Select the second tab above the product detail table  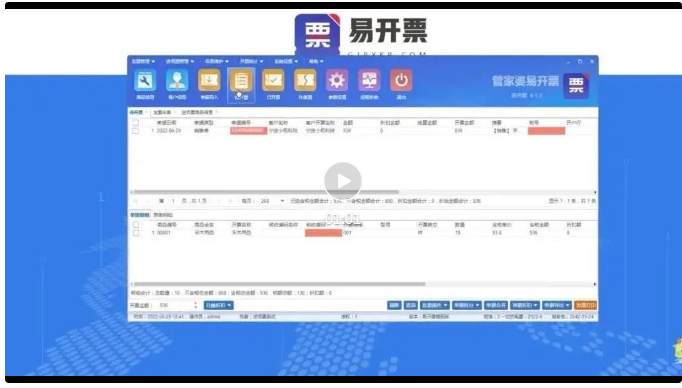point(163,215)
